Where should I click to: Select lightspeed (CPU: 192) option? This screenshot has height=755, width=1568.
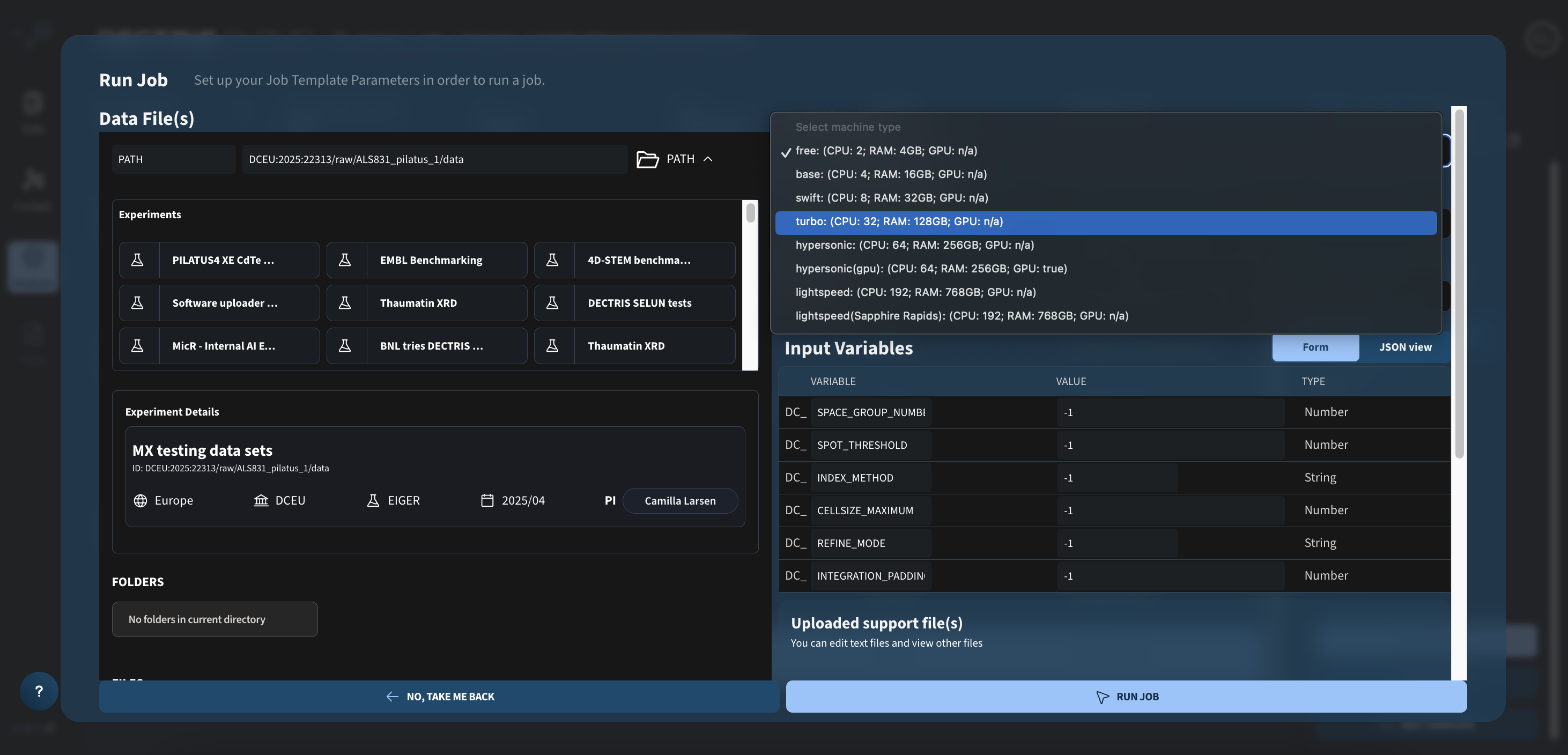point(1106,292)
